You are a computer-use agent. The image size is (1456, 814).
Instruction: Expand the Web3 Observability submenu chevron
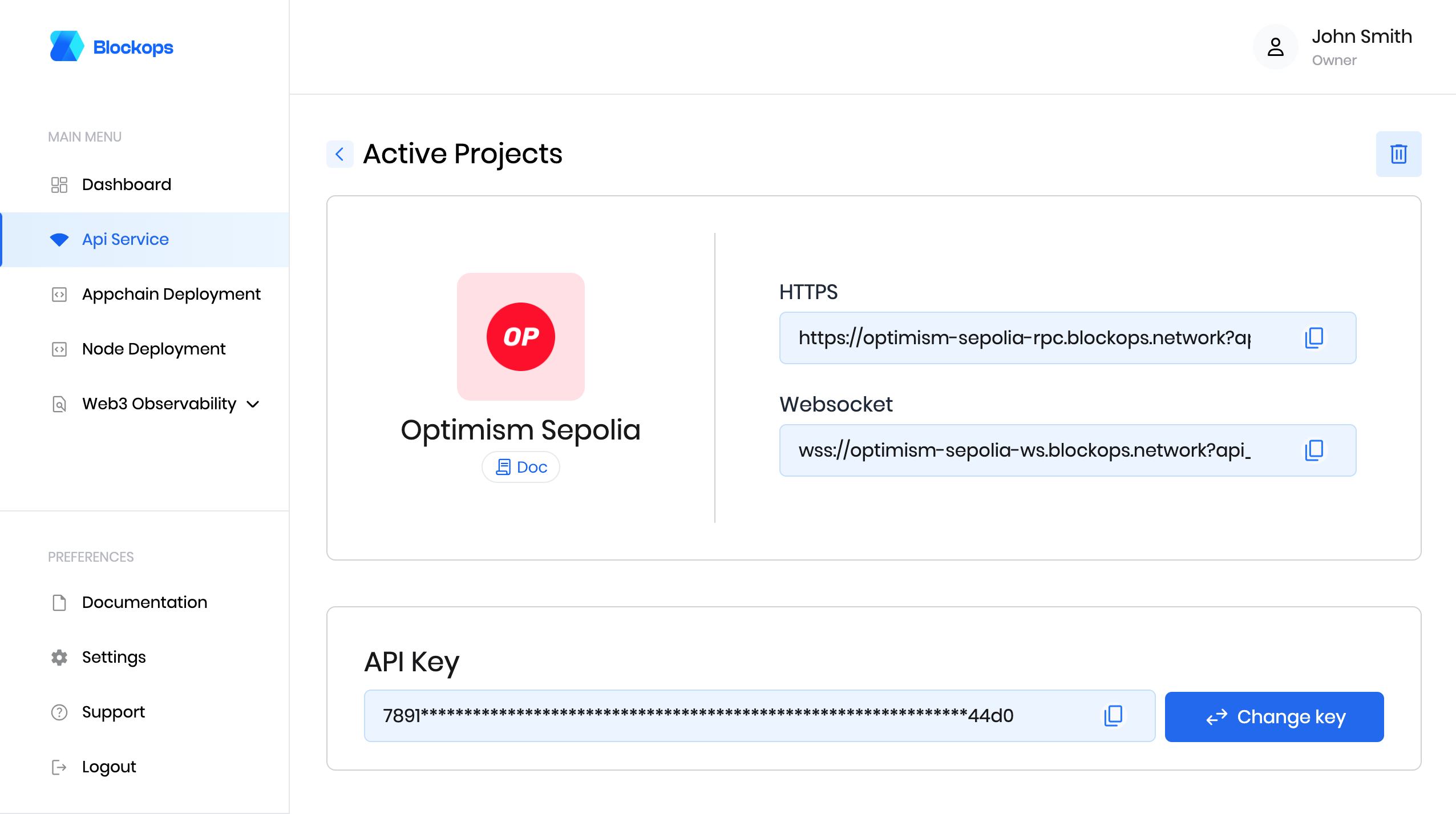(253, 404)
